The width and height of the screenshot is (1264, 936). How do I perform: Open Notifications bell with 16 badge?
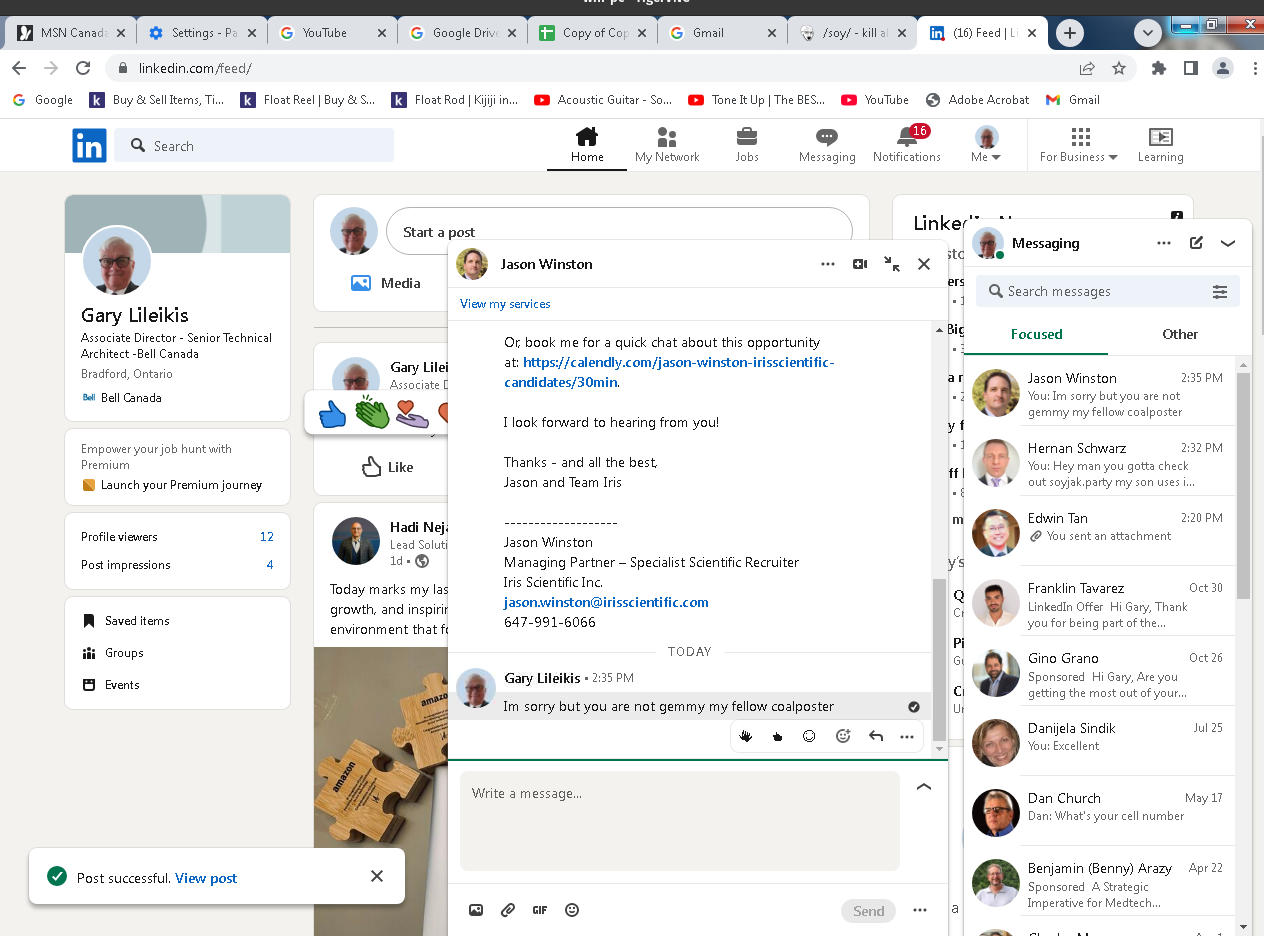click(x=907, y=145)
